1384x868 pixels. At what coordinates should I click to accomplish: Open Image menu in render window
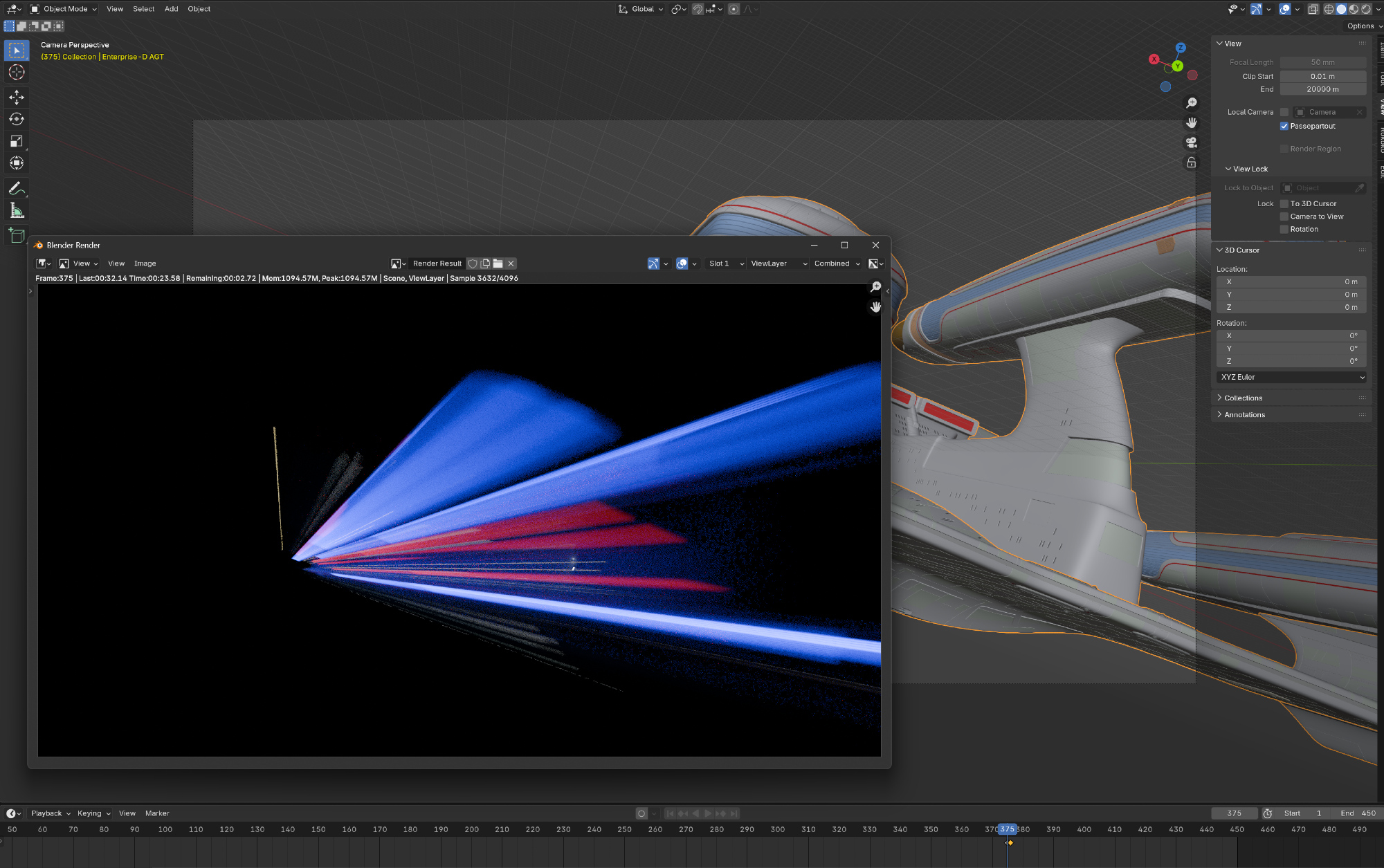point(145,264)
